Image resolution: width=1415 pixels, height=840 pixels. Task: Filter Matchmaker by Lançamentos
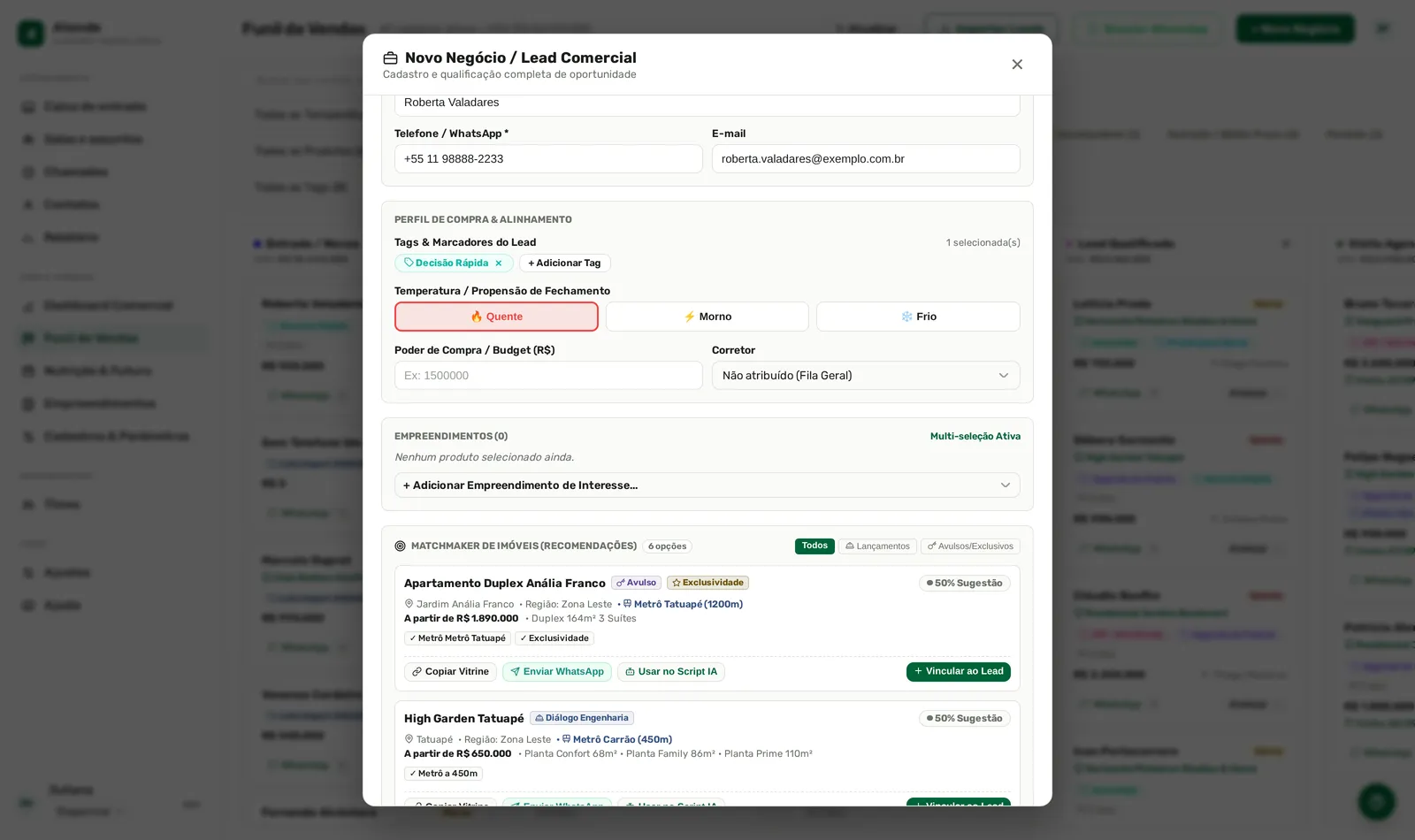[877, 546]
